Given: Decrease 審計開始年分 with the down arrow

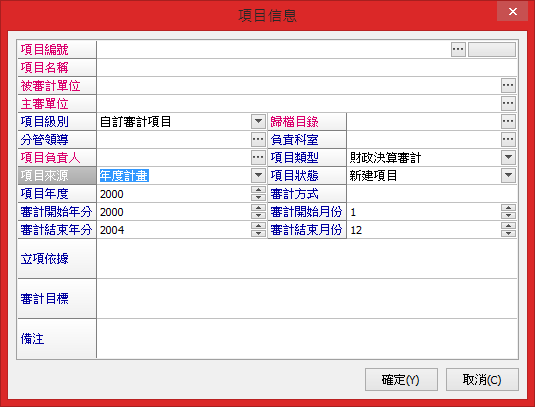Looking at the screenshot, I should pos(258,216).
